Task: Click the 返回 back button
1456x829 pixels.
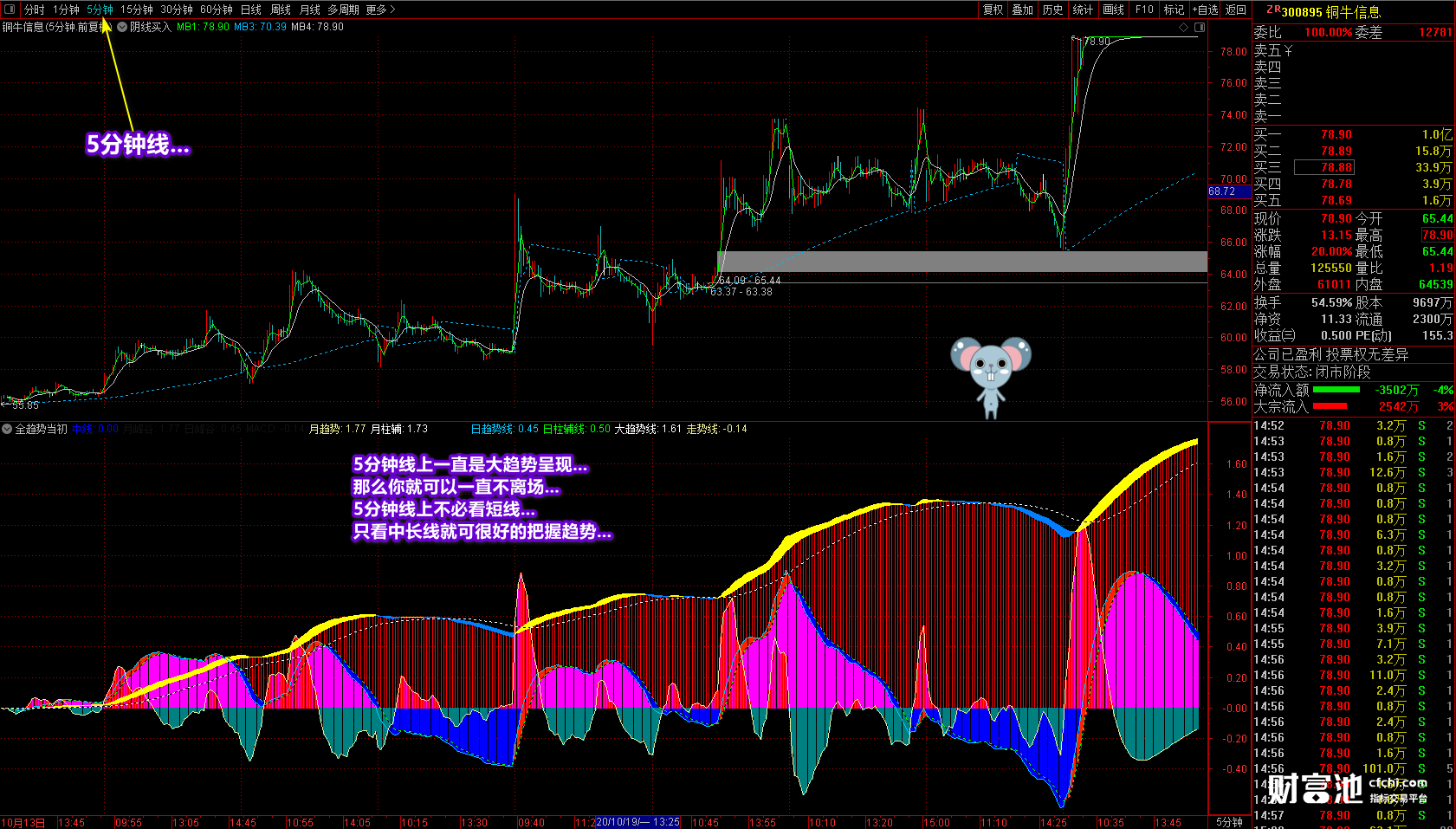Action: coord(1236,10)
